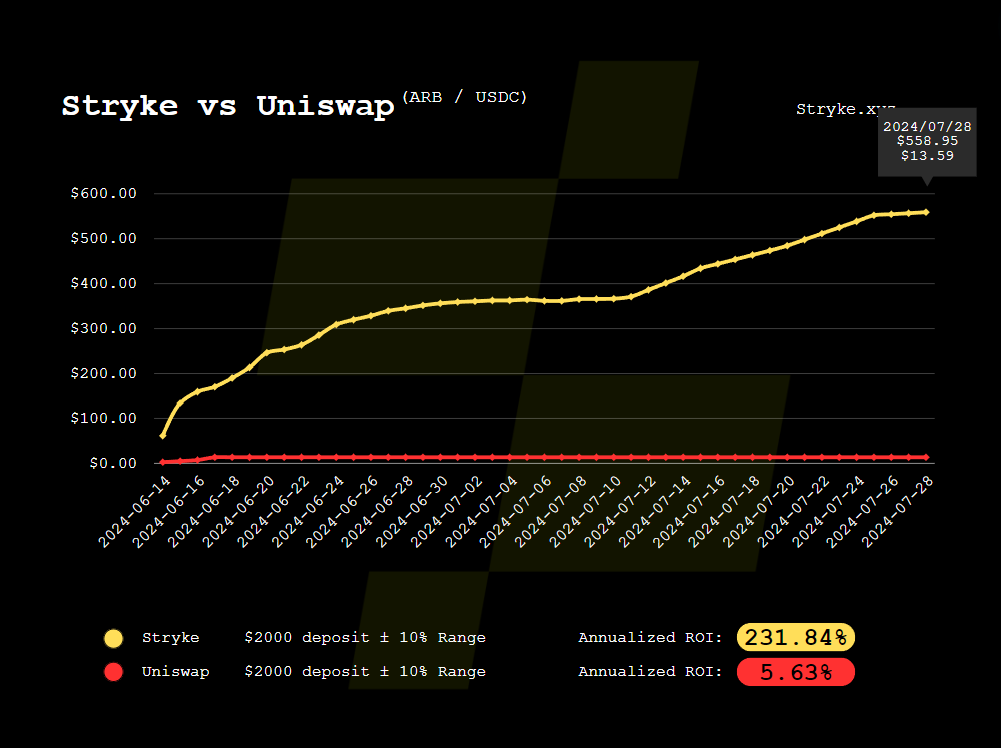Click the $400.00 y-axis label
The height and width of the screenshot is (748, 1001).
click(103, 283)
